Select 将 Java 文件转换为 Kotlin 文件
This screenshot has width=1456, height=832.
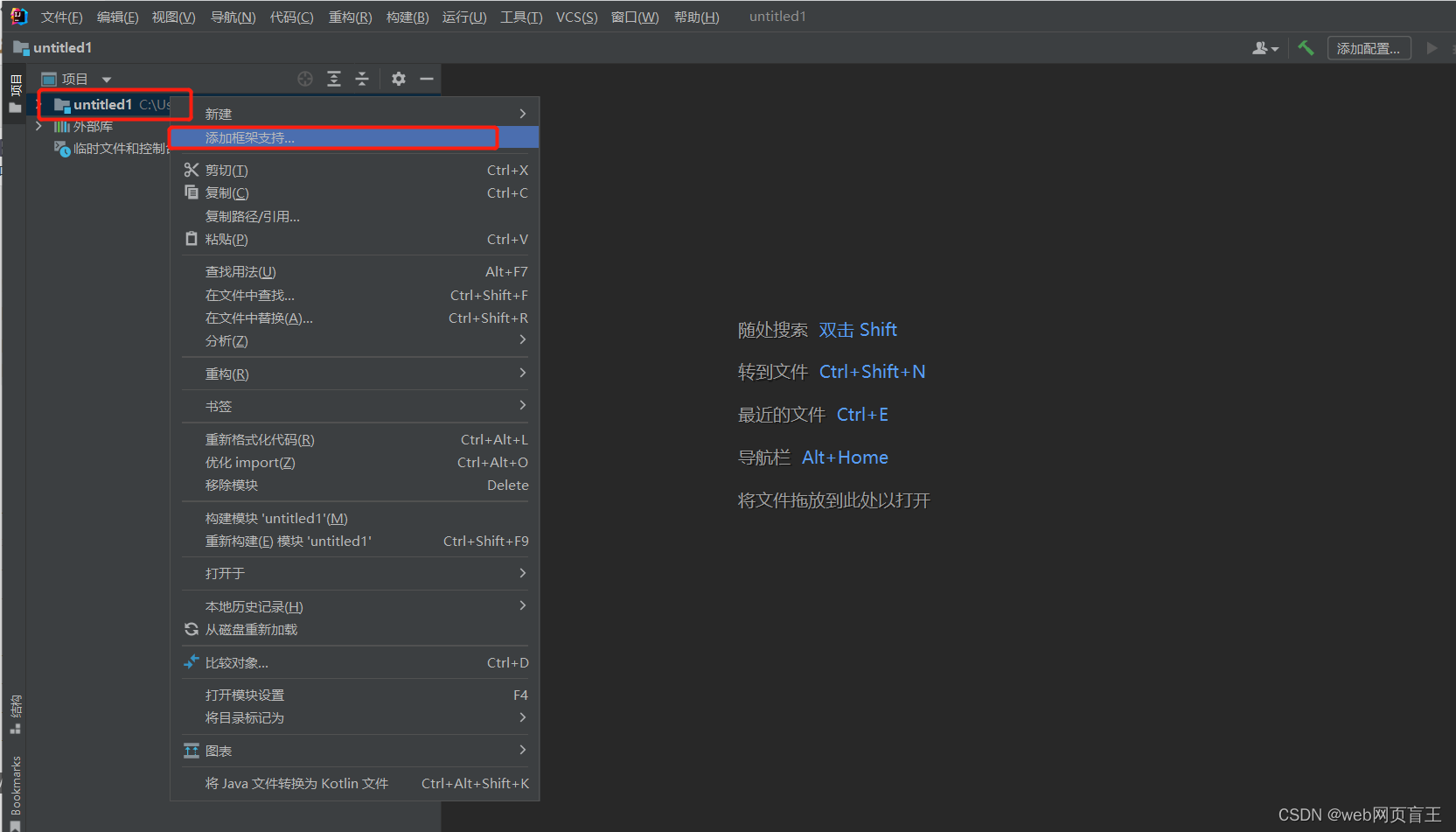pyautogui.click(x=354, y=783)
